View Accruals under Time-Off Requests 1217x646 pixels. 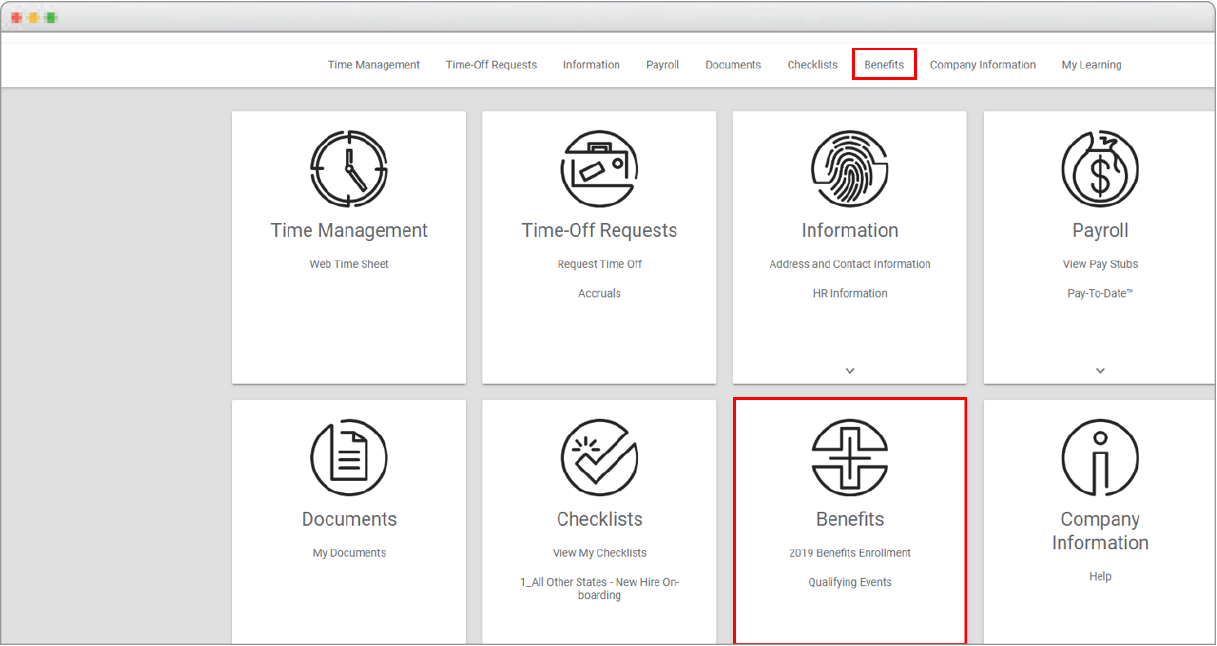click(599, 293)
